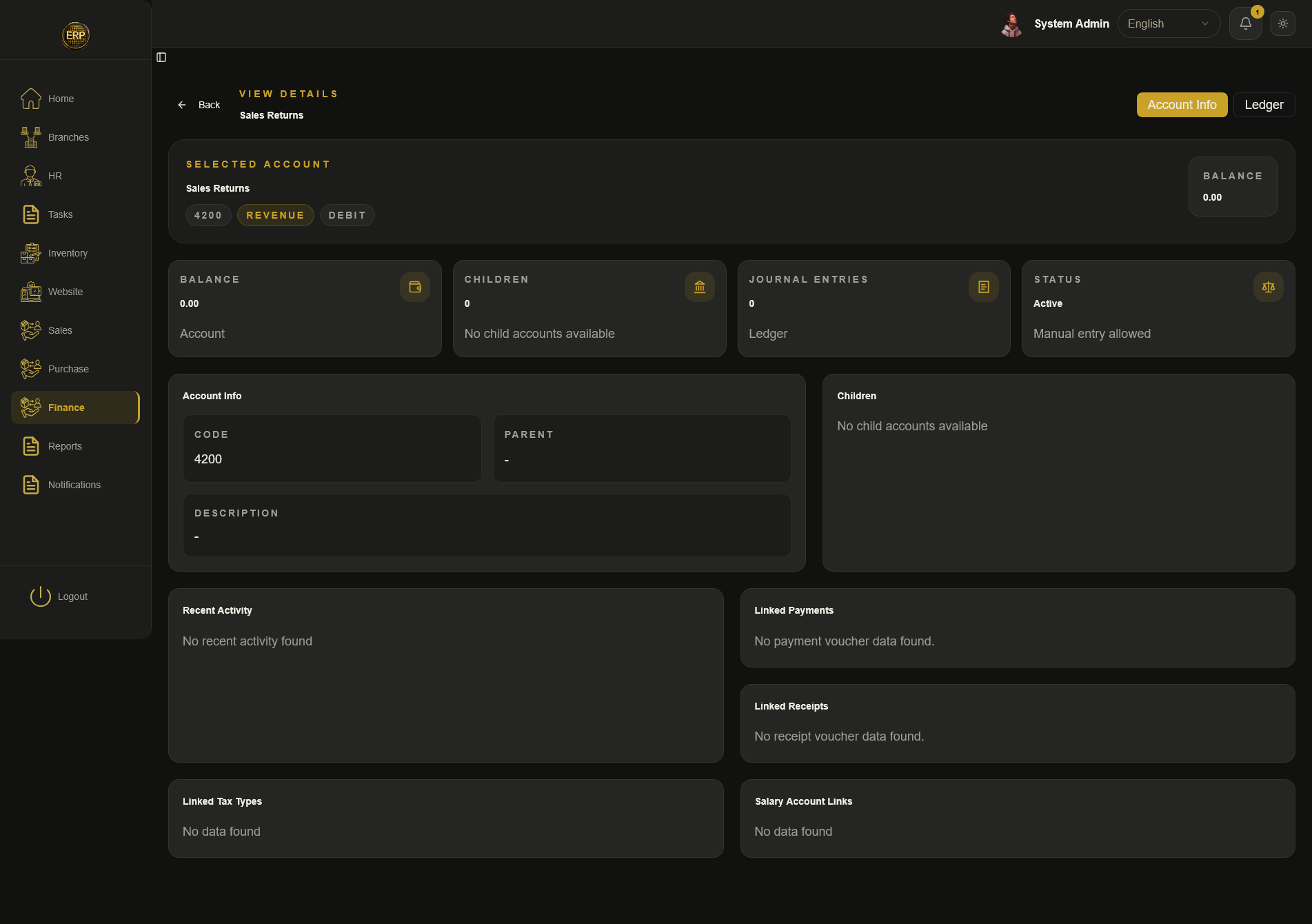Click the Back link text
Image resolution: width=1312 pixels, height=924 pixels.
(x=209, y=105)
